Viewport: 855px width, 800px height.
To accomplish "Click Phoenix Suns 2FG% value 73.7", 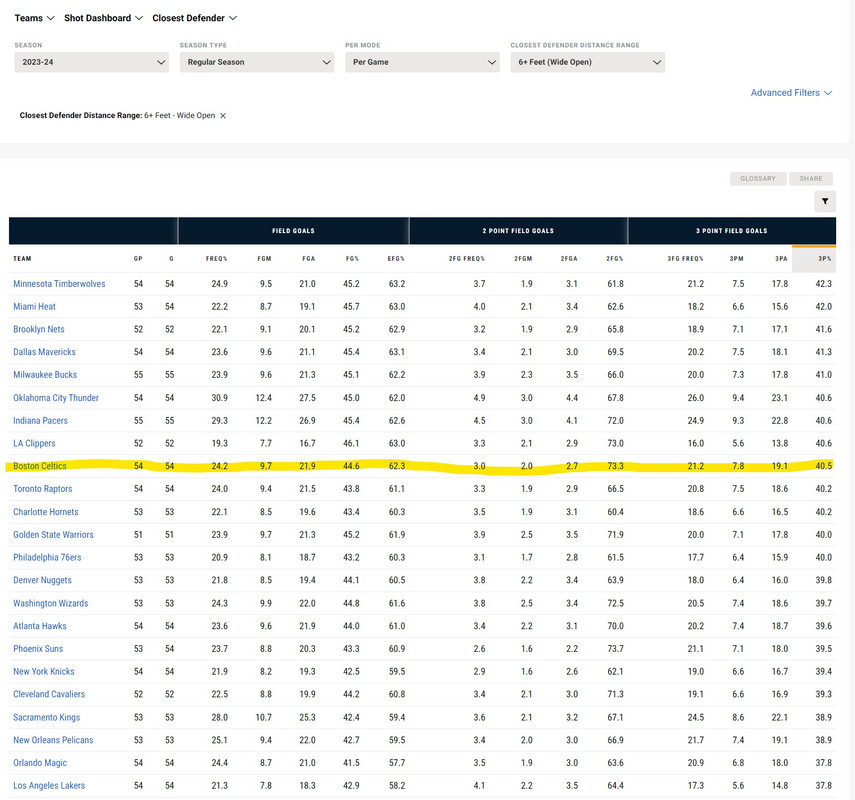I will point(616,648).
